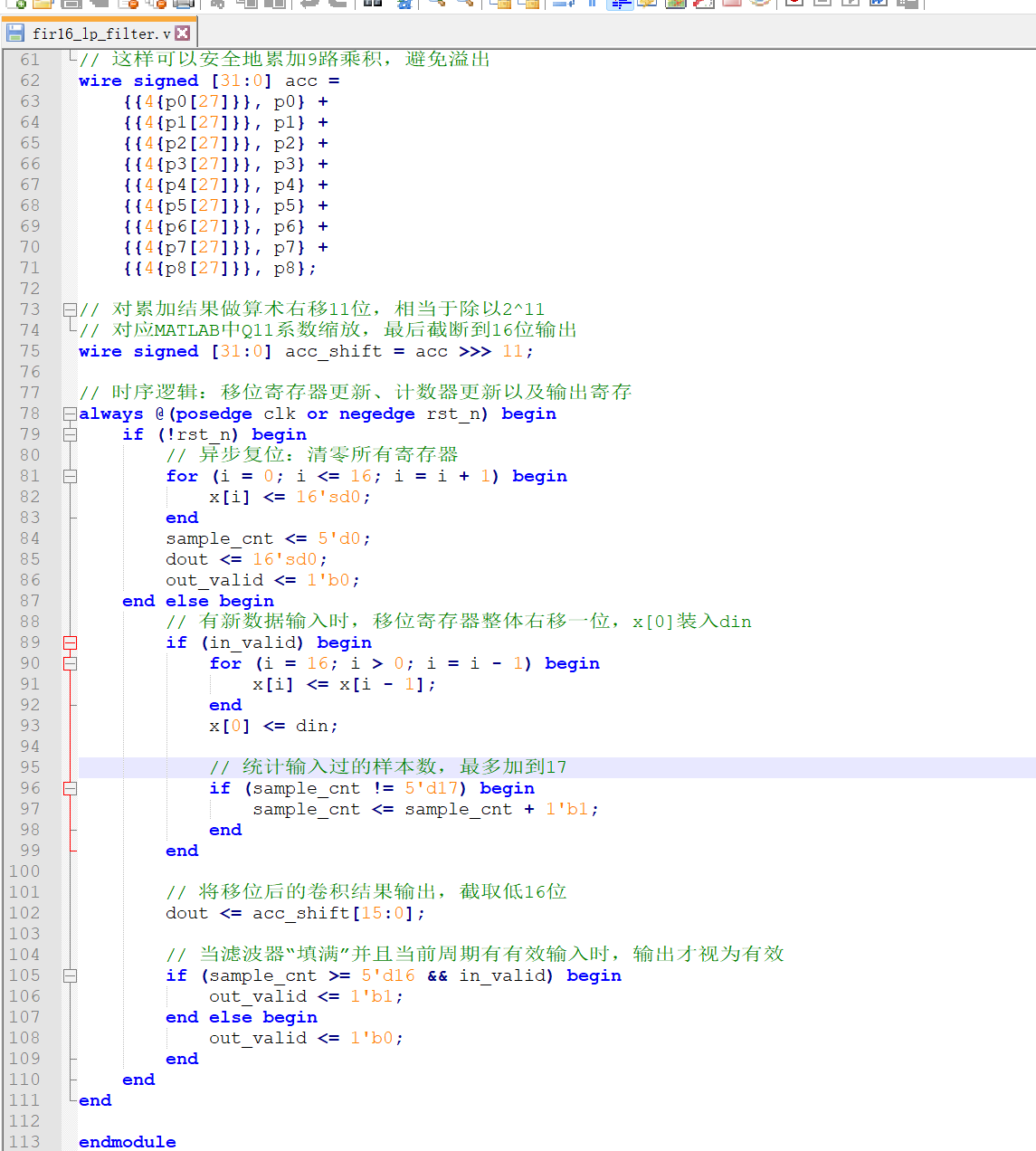Image resolution: width=1036 pixels, height=1151 pixels.
Task: Collapse the for loop fold at line 90
Action: point(70,663)
